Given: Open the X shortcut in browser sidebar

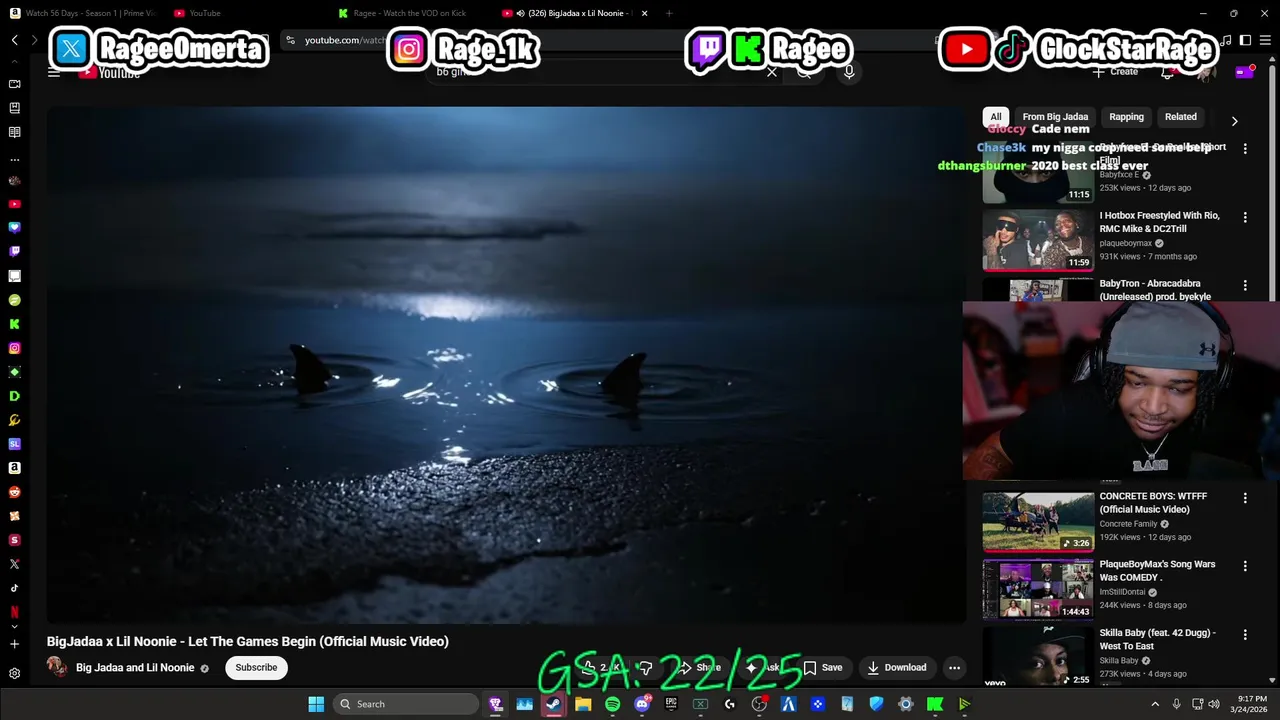Looking at the screenshot, I should tap(14, 564).
